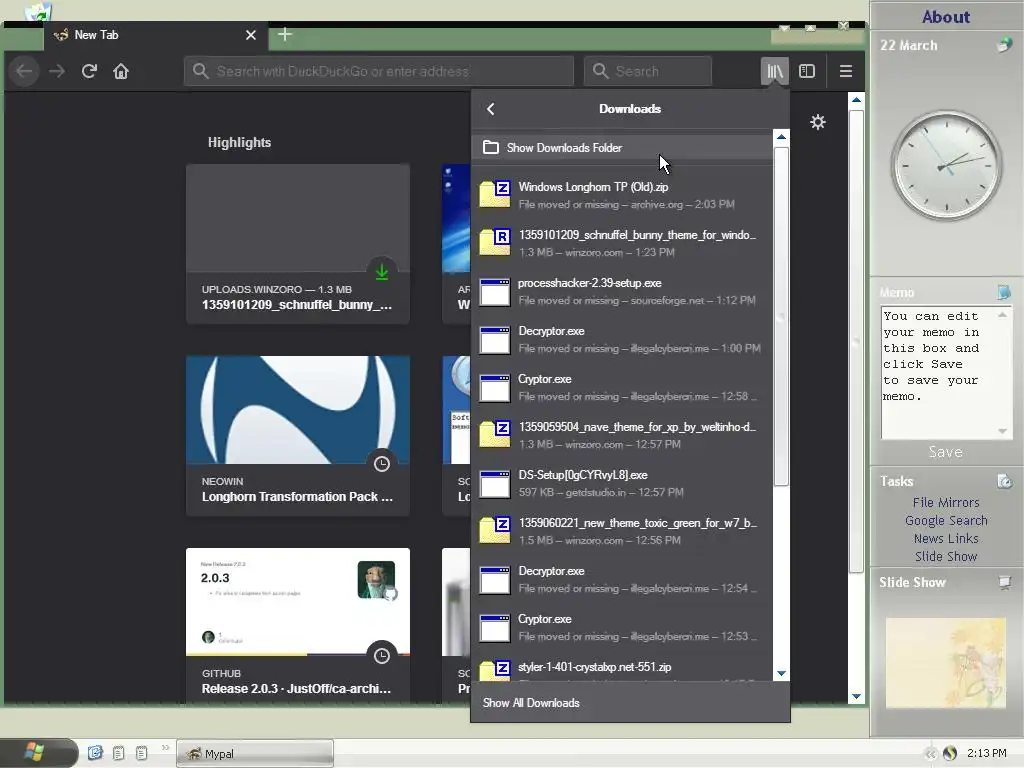This screenshot has height=768, width=1024.
Task: Open the Google Search task link
Action: pos(946,520)
